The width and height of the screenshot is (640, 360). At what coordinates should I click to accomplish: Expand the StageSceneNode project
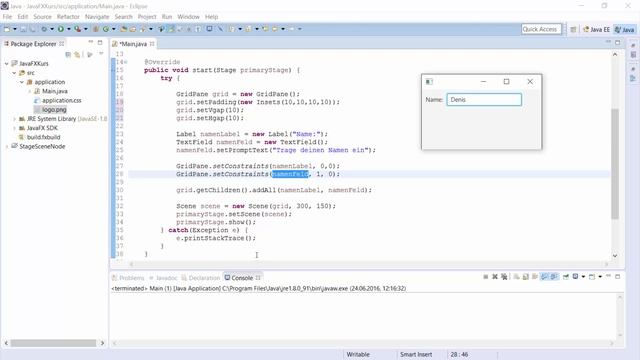pos(7,146)
